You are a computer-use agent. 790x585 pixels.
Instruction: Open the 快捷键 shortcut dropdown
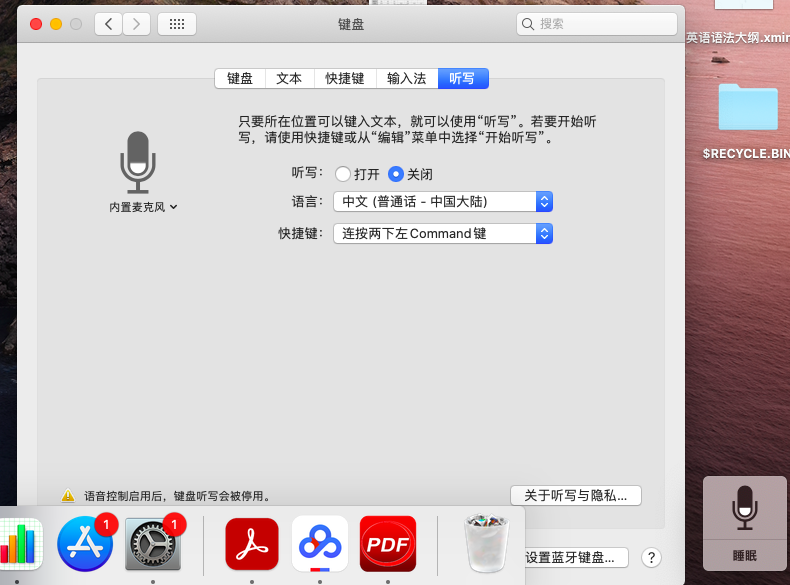[443, 233]
